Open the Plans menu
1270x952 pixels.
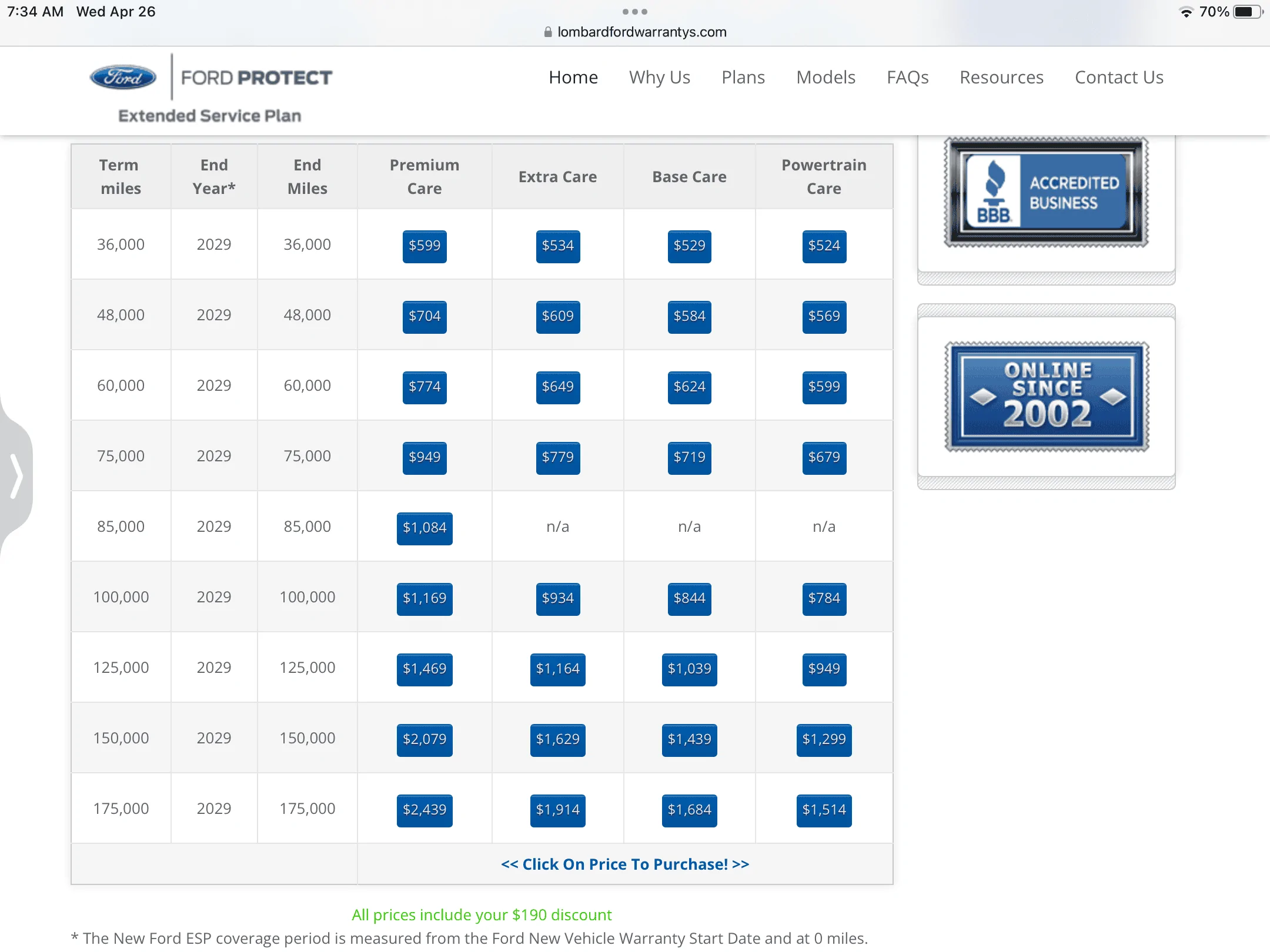(x=743, y=77)
